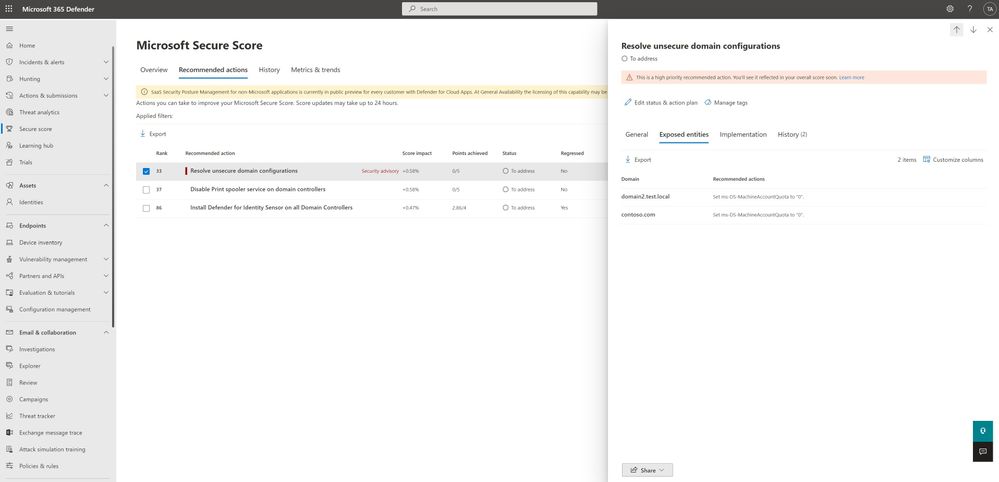Expand Incidents & alerts chevron

106,62
